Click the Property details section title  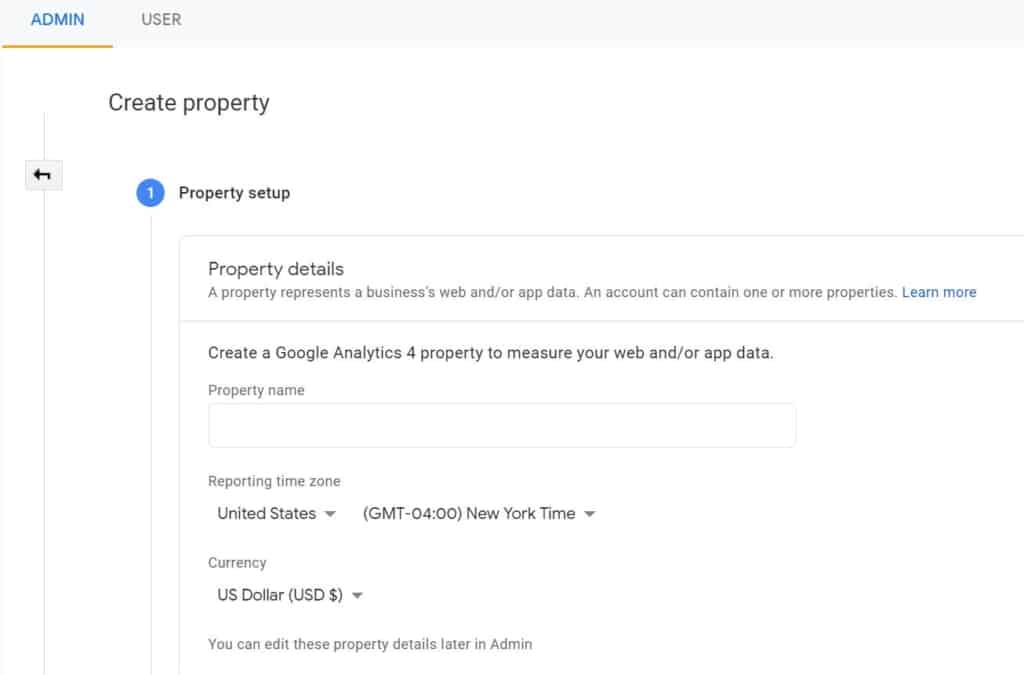coord(276,269)
